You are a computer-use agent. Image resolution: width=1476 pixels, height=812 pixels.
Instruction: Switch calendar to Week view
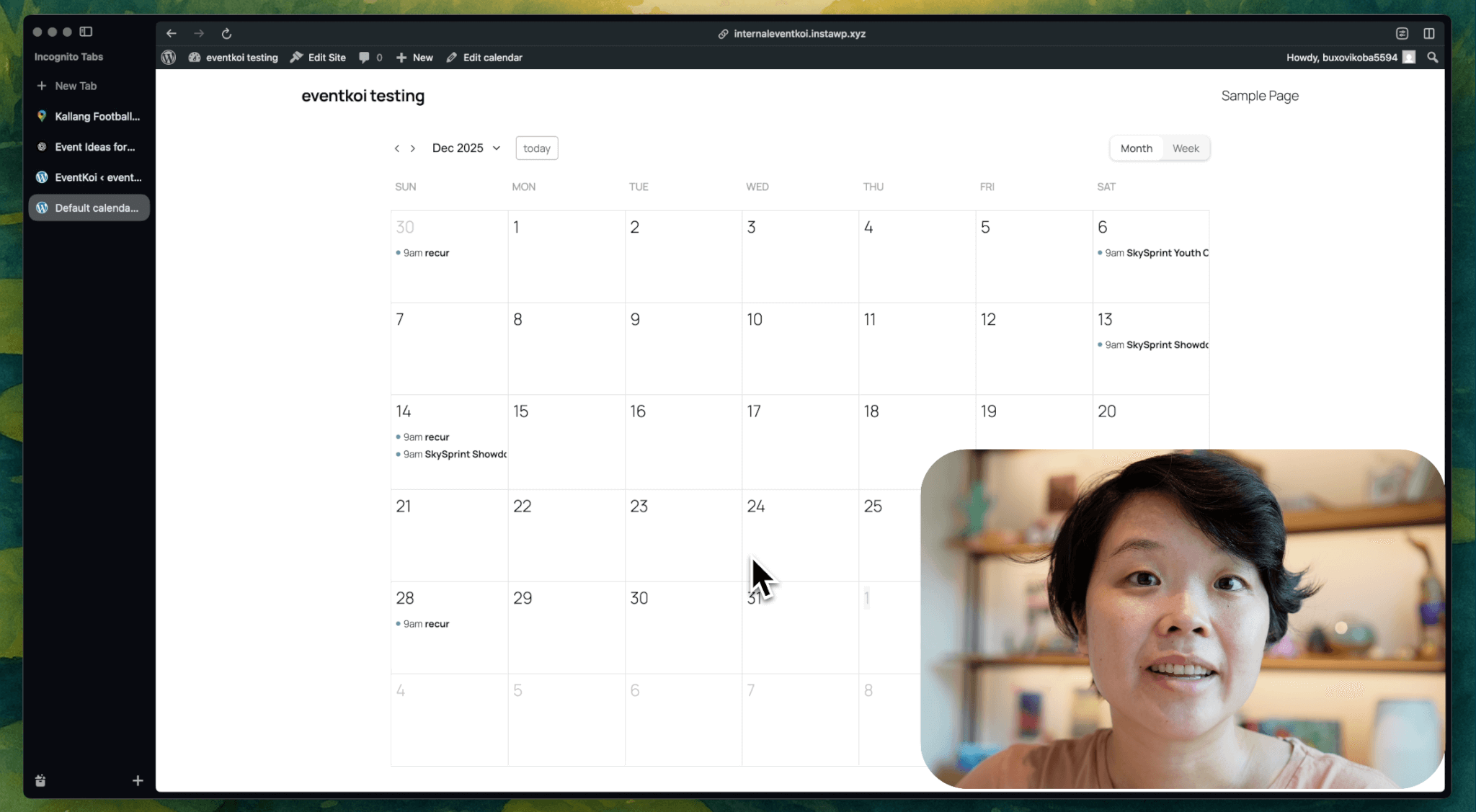pyautogui.click(x=1186, y=148)
